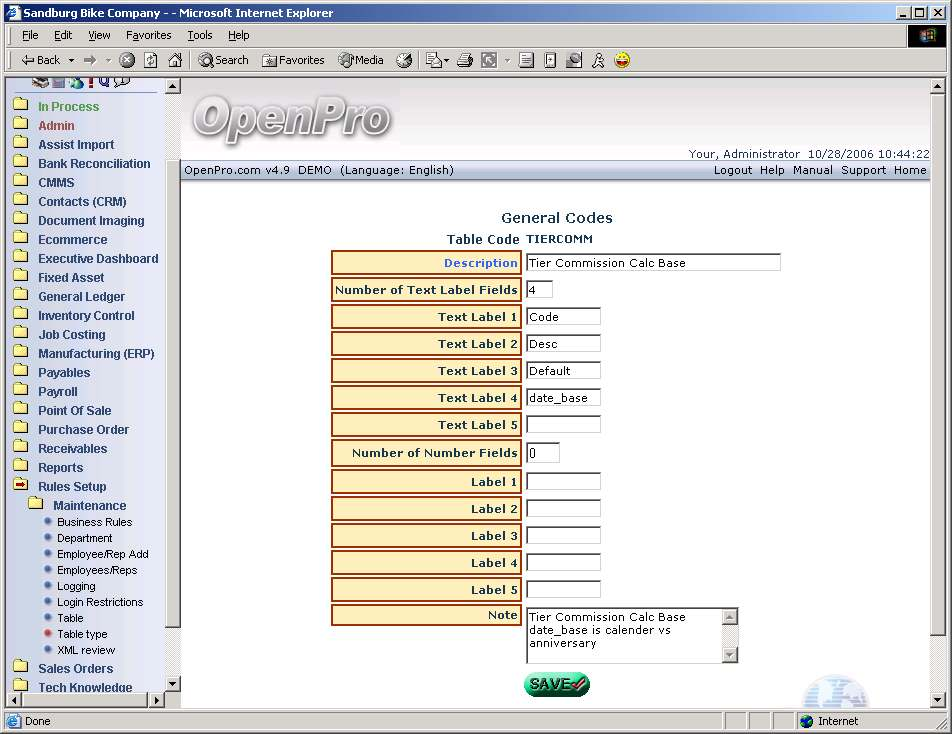Click the red exclamation sidebar icon
Viewport: 952px width, 734px height.
coord(91,83)
